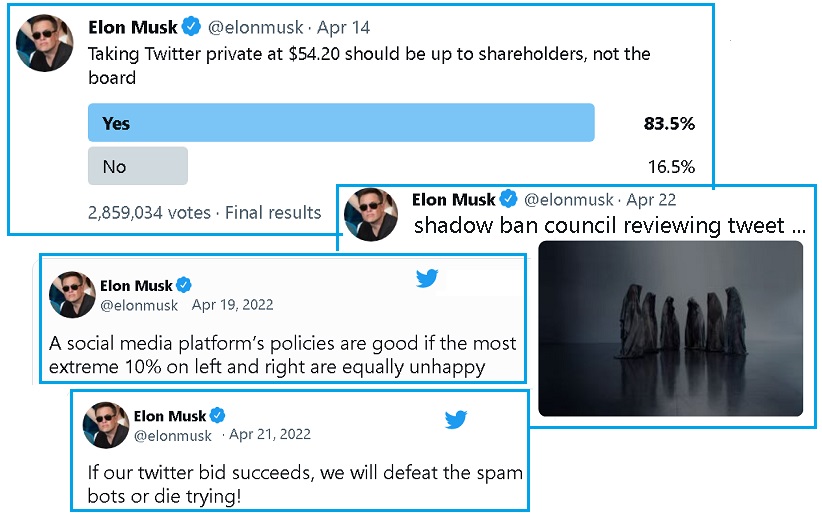Screen dimensions: 822x517
Task: Click the avatar on the spam bots tweet
Action: [x=104, y=425]
